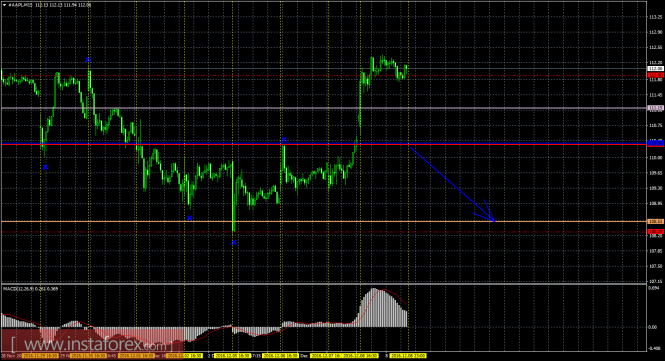Select the MACD(12,26,9) indicator label
Image resolution: width=665 pixels, height=361 pixels.
[31, 289]
